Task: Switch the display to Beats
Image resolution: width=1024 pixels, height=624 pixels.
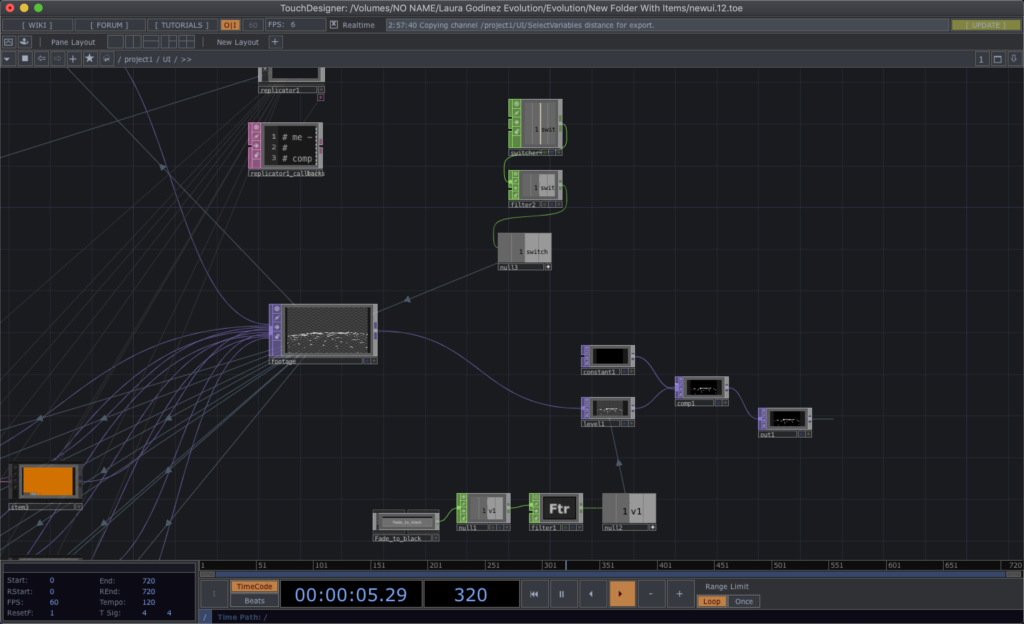Action: click(x=254, y=601)
